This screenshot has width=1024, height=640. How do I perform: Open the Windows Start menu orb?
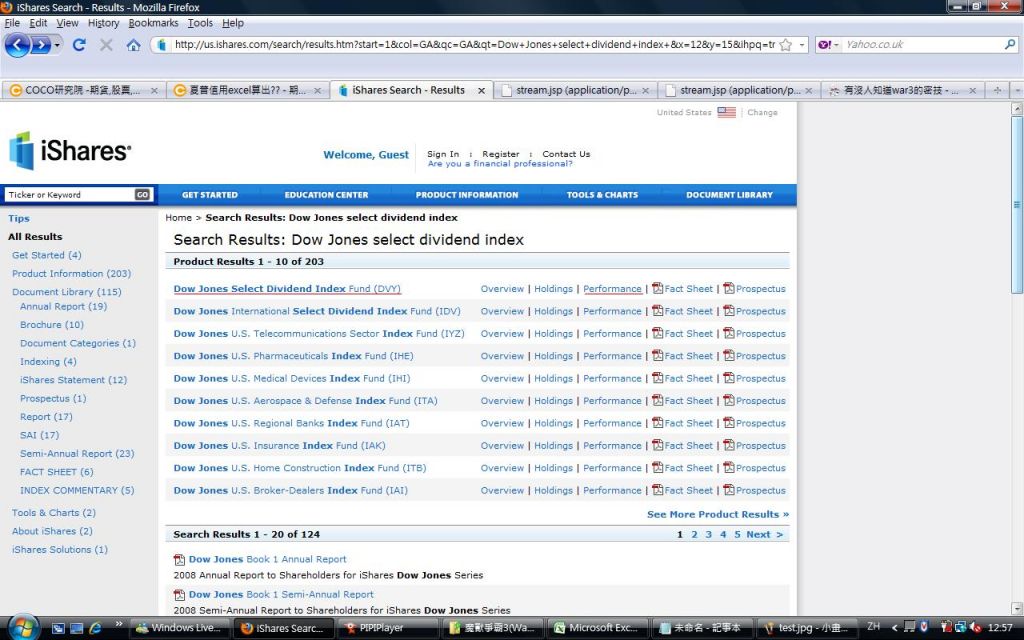point(23,627)
